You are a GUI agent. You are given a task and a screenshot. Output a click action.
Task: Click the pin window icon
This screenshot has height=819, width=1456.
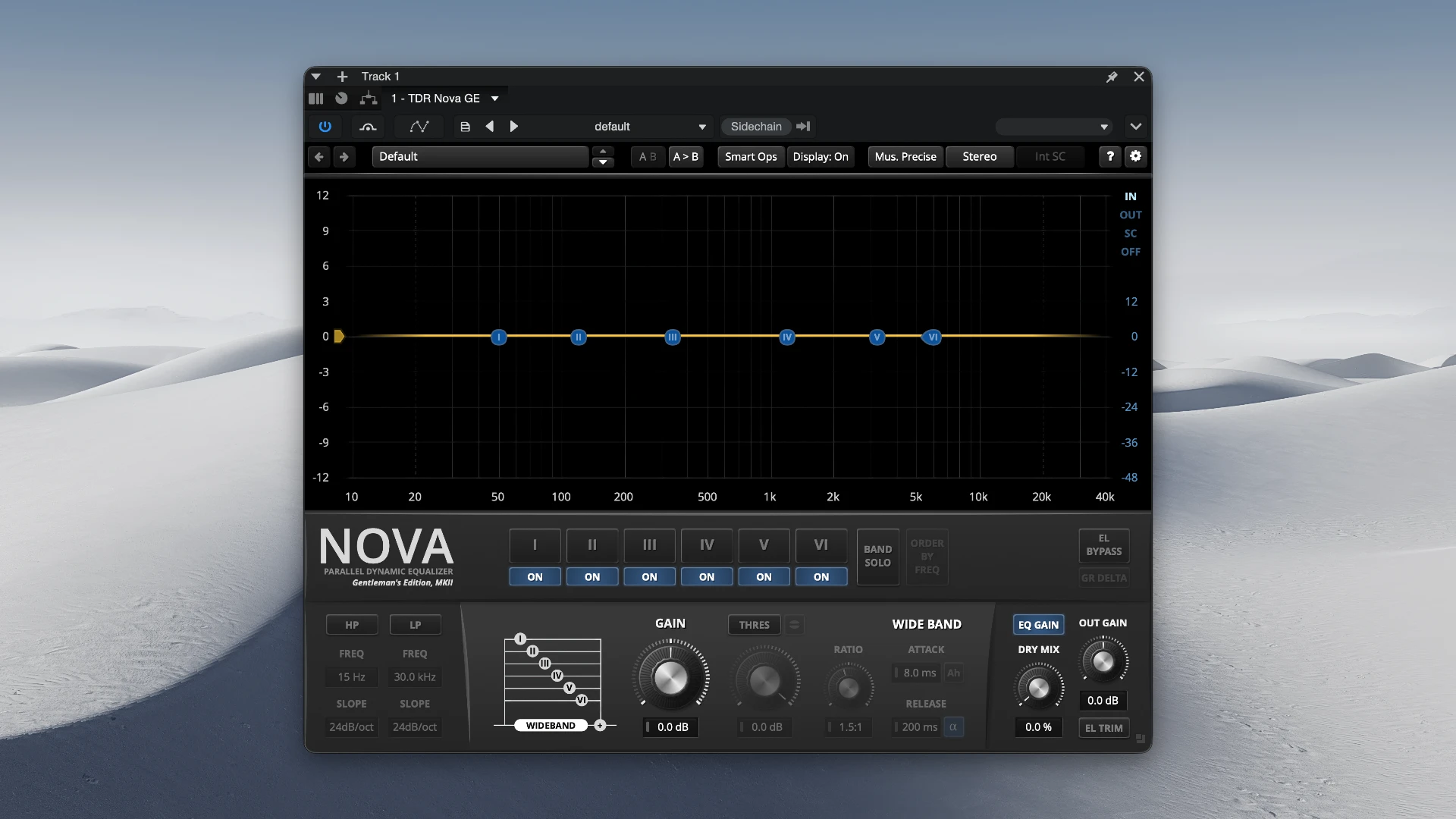pyautogui.click(x=1112, y=77)
